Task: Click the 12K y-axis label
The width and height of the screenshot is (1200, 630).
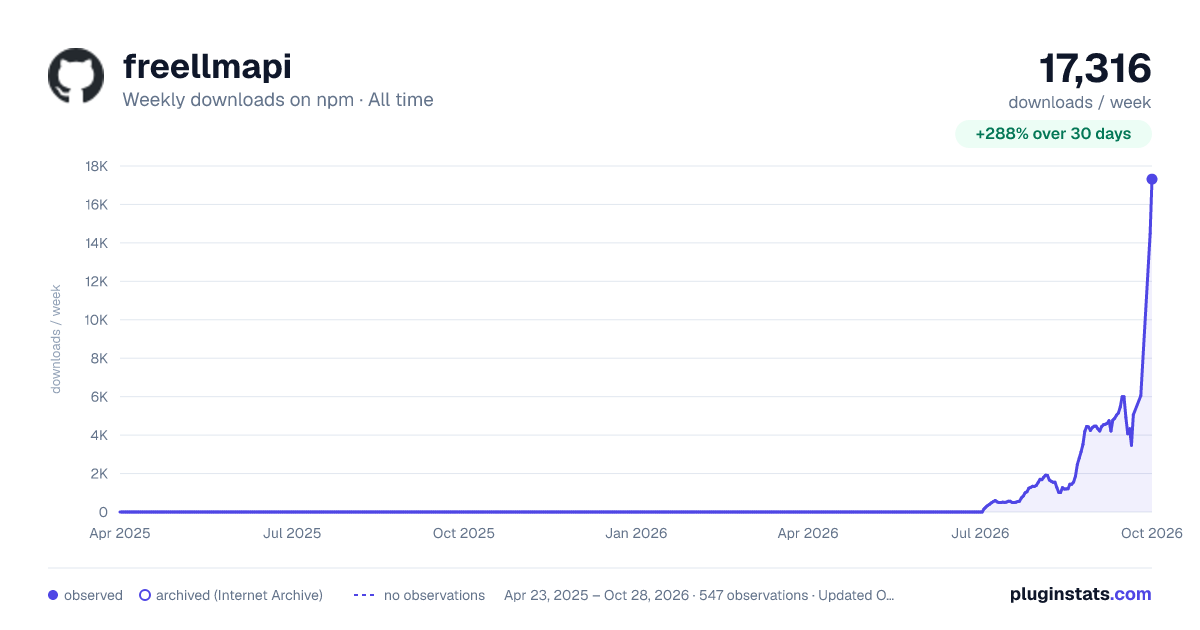Action: pyautogui.click(x=97, y=282)
